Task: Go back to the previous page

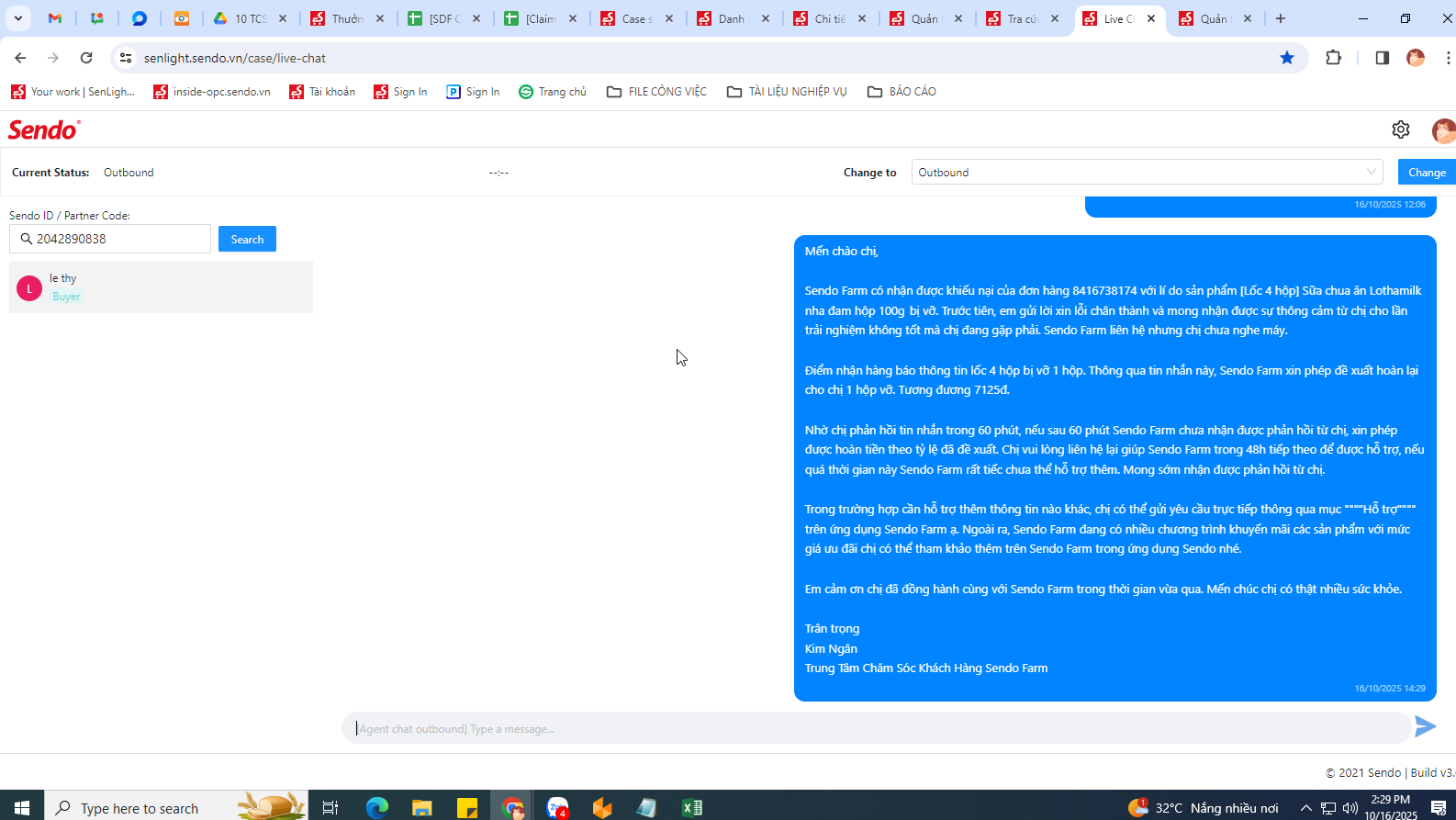Action: pos(20,58)
